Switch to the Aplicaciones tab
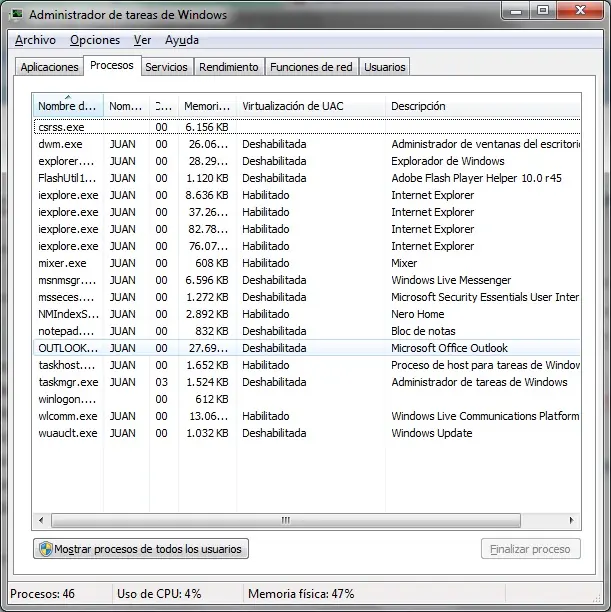611x612 pixels. [x=49, y=67]
